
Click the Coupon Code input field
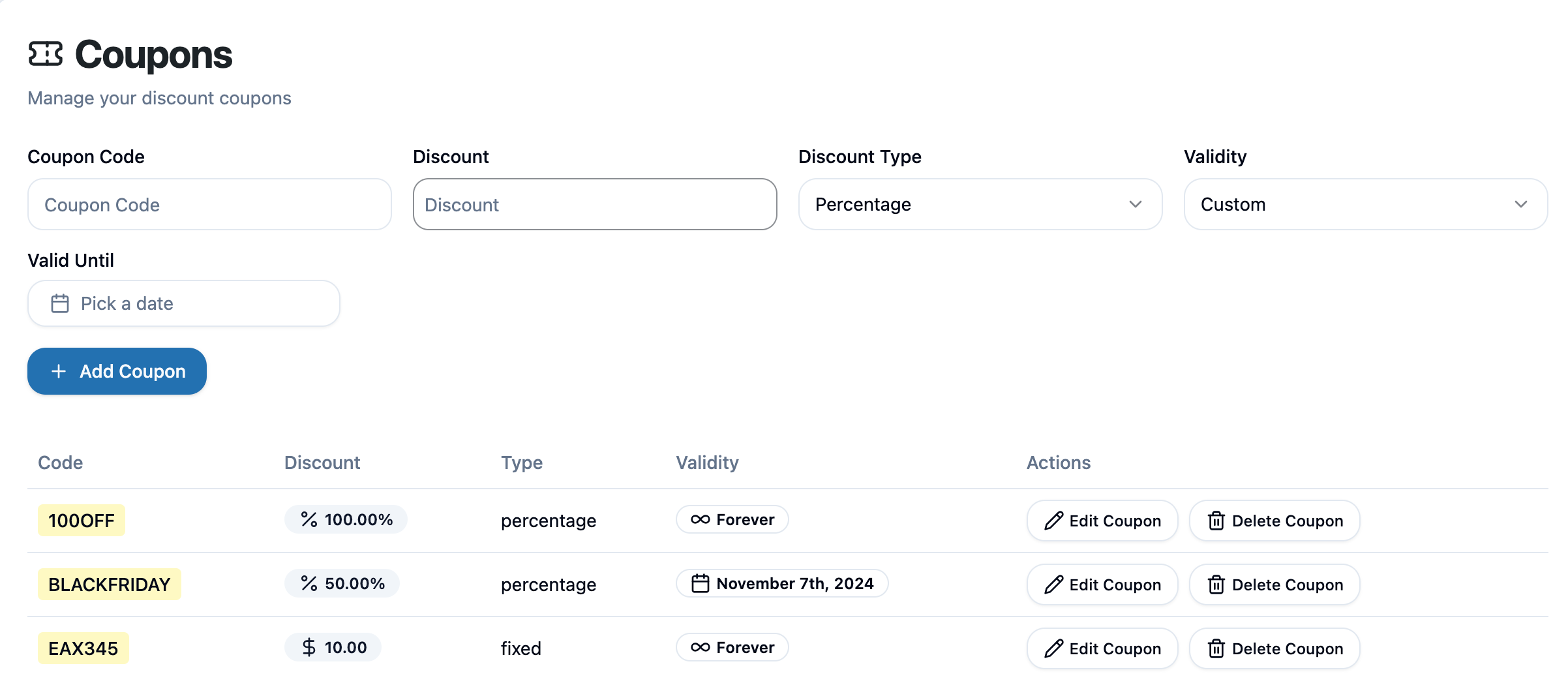click(209, 204)
